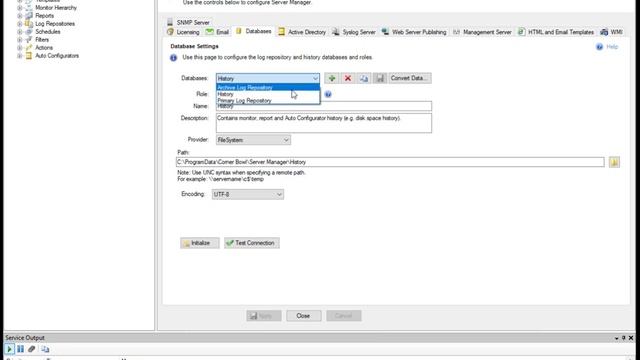Expand the Filters node
This screenshot has height=360, width=640.
19,40
